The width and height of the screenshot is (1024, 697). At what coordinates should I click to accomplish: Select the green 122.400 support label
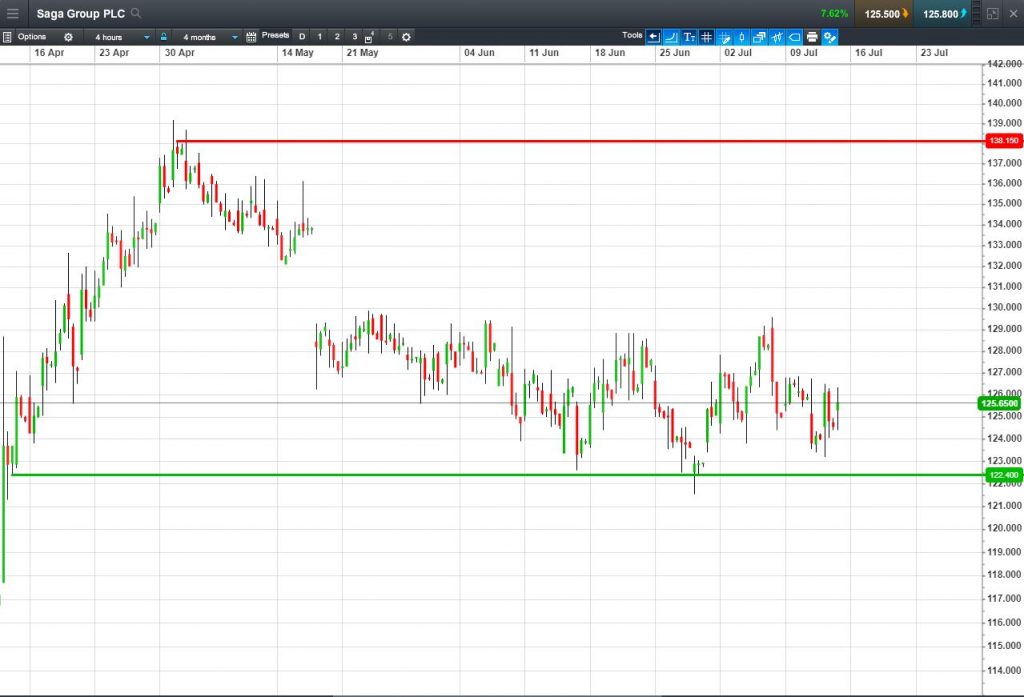pos(1004,475)
